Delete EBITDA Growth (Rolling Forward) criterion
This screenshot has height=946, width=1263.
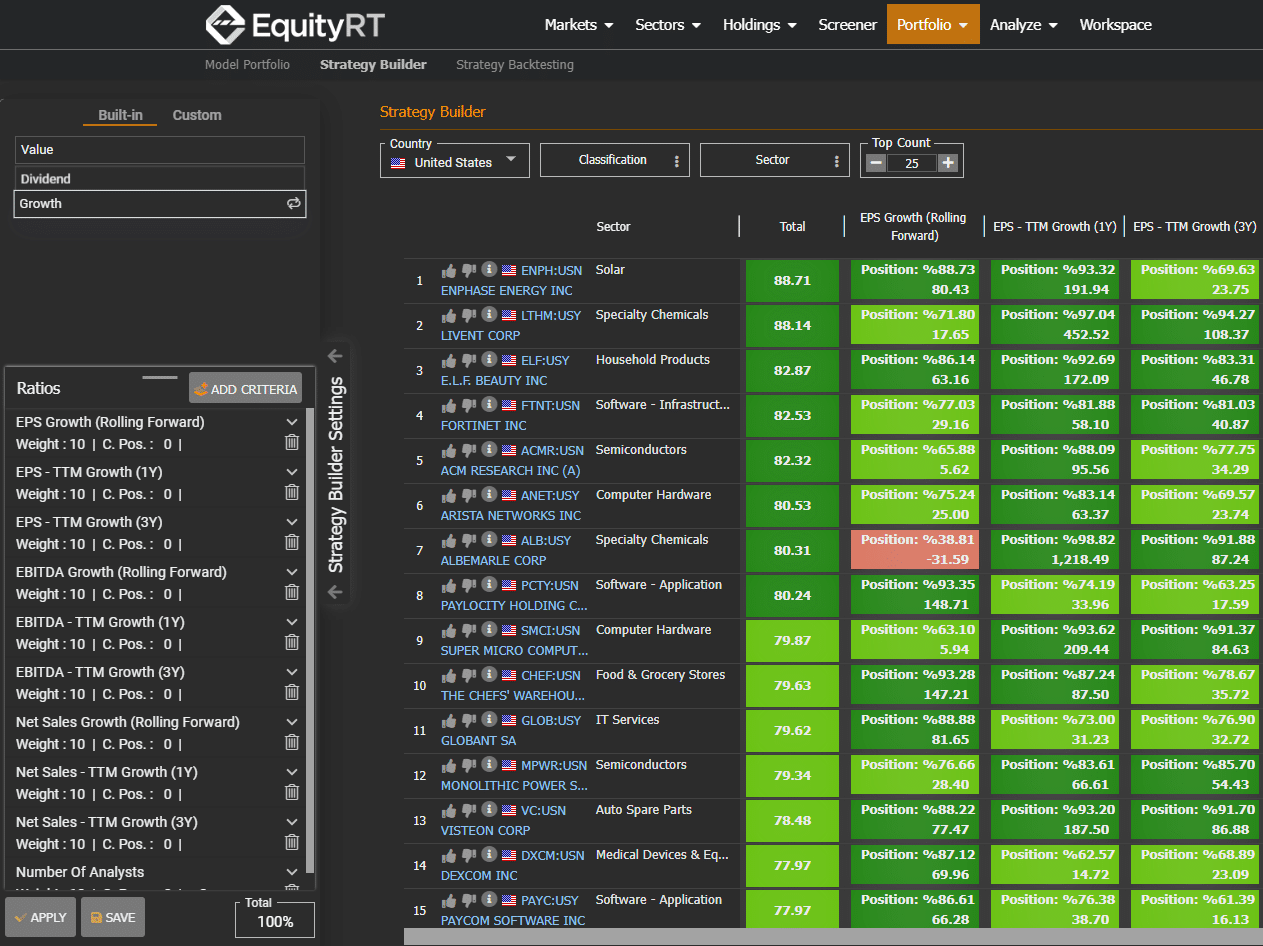pos(292,592)
